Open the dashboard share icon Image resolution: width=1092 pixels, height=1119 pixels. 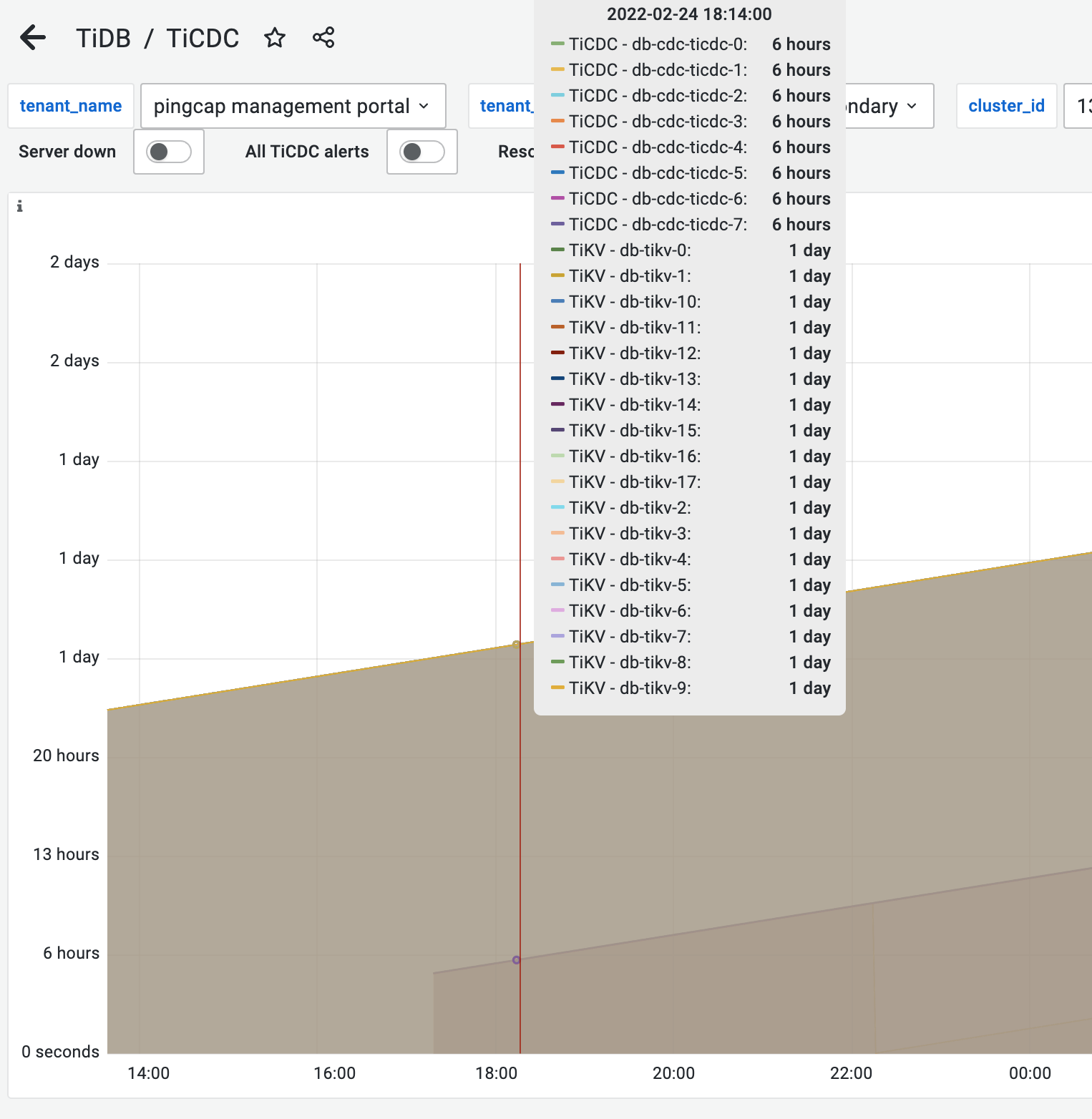pos(323,37)
